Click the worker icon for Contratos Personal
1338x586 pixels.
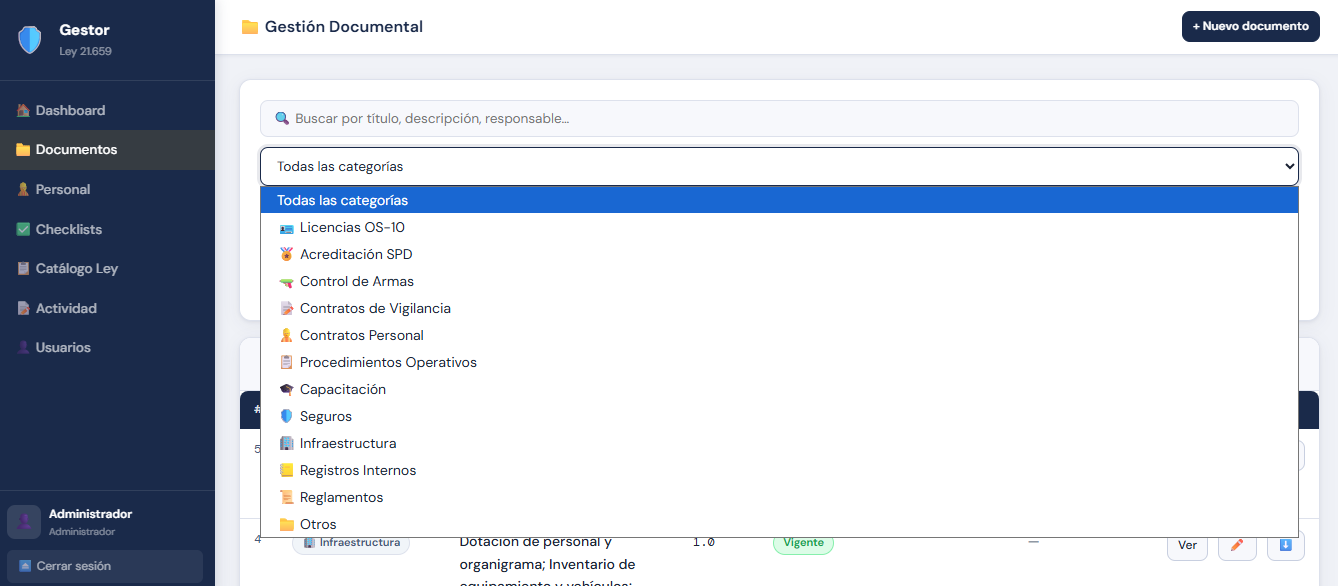(287, 336)
